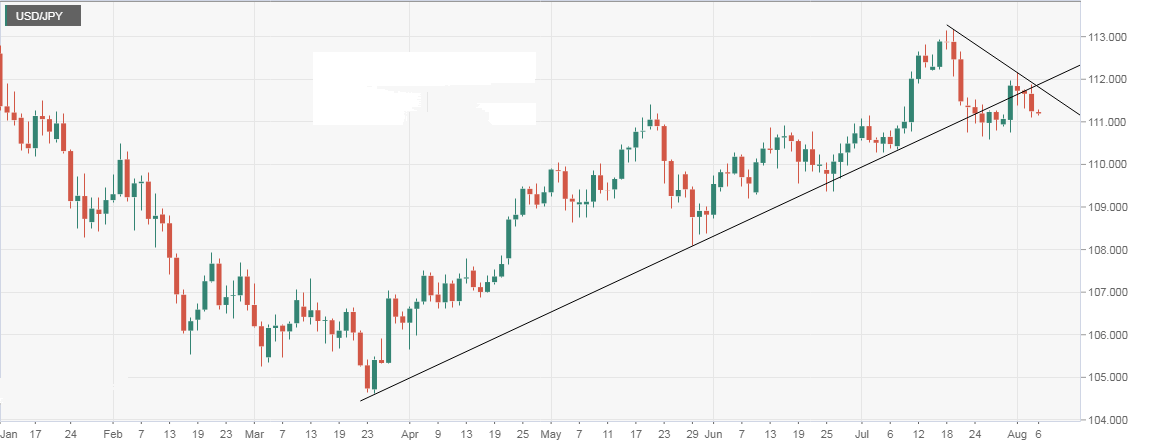Click the Mar label on the date axis
1151x447 pixels.
[x=254, y=436]
